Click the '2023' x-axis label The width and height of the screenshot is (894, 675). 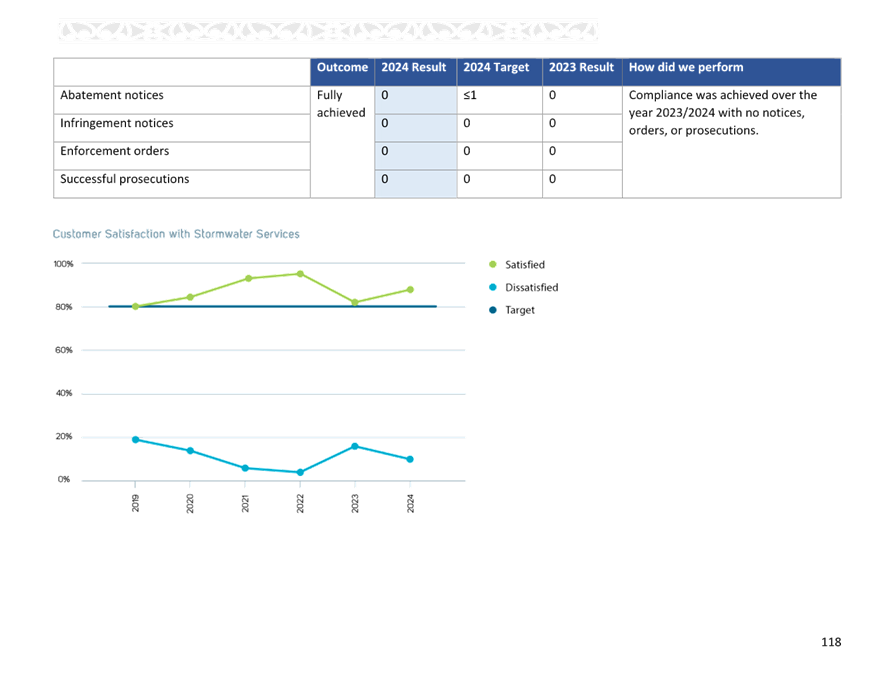(355, 503)
